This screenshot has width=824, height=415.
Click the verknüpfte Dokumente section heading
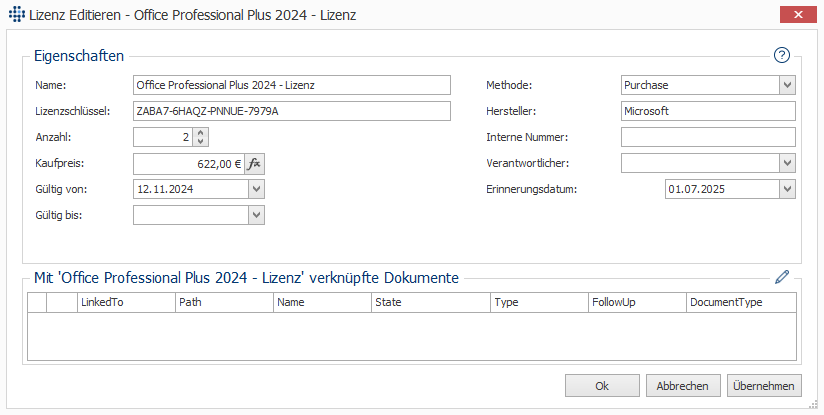246,277
